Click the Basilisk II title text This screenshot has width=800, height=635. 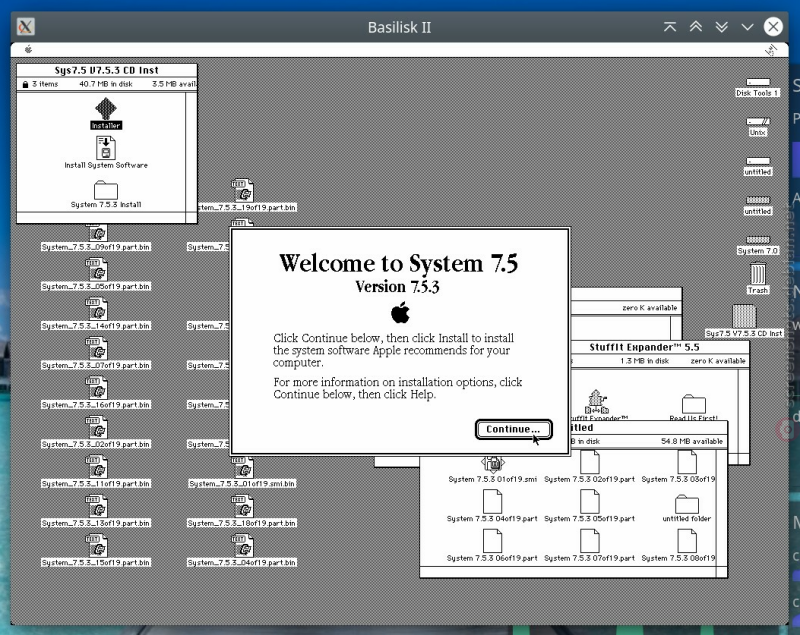click(x=399, y=27)
